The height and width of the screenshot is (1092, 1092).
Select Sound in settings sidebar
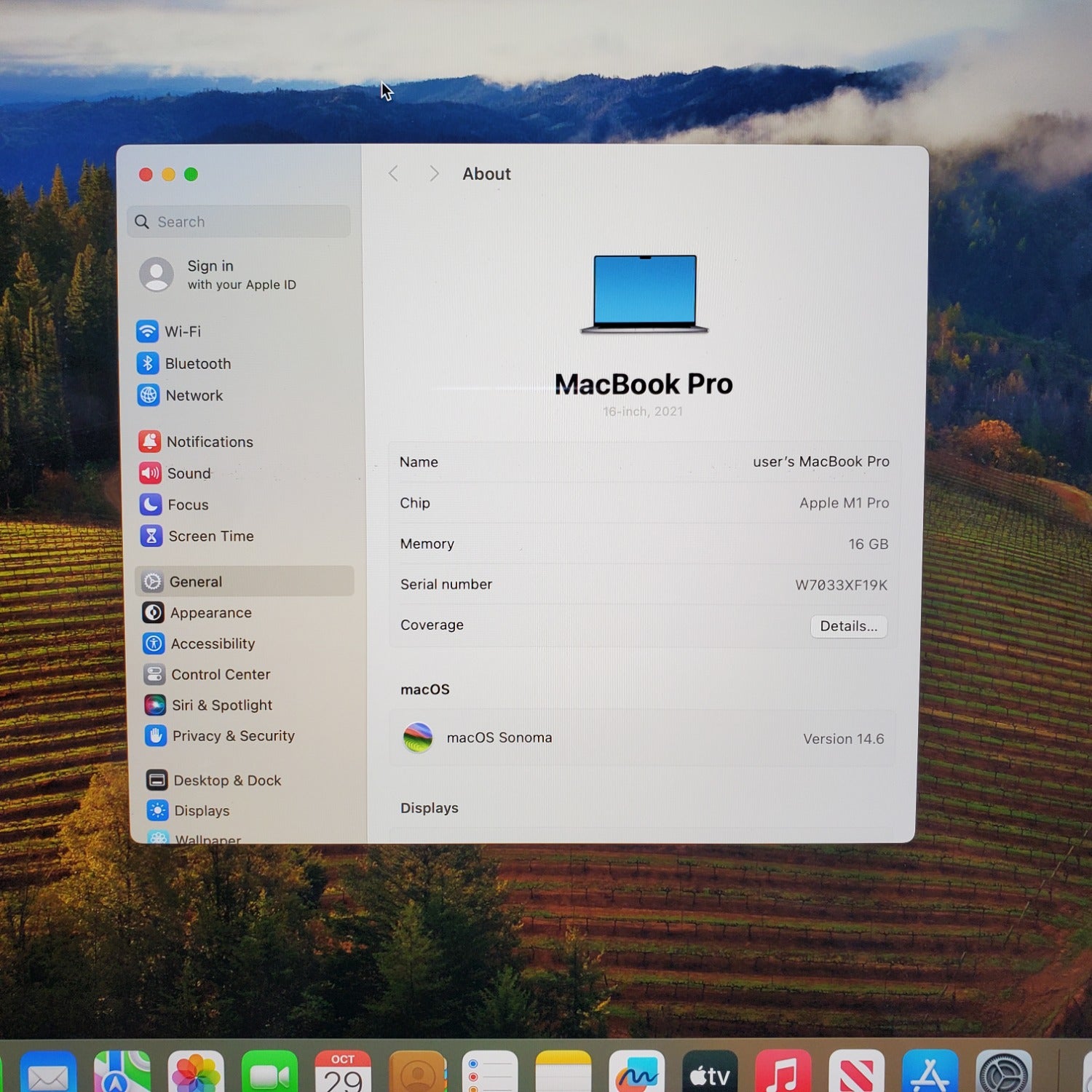pyautogui.click(x=189, y=473)
